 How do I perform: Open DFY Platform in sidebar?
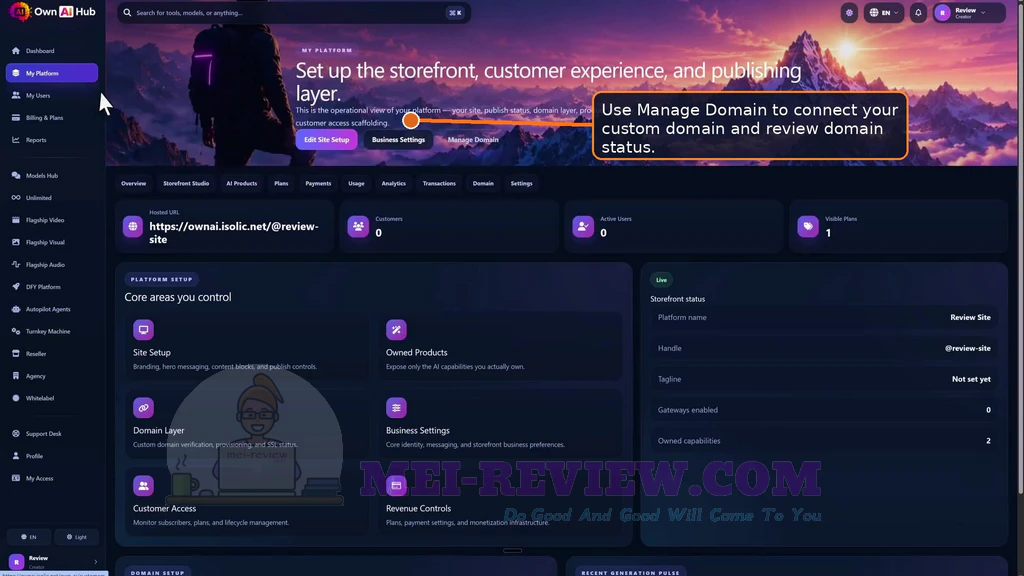[52, 287]
